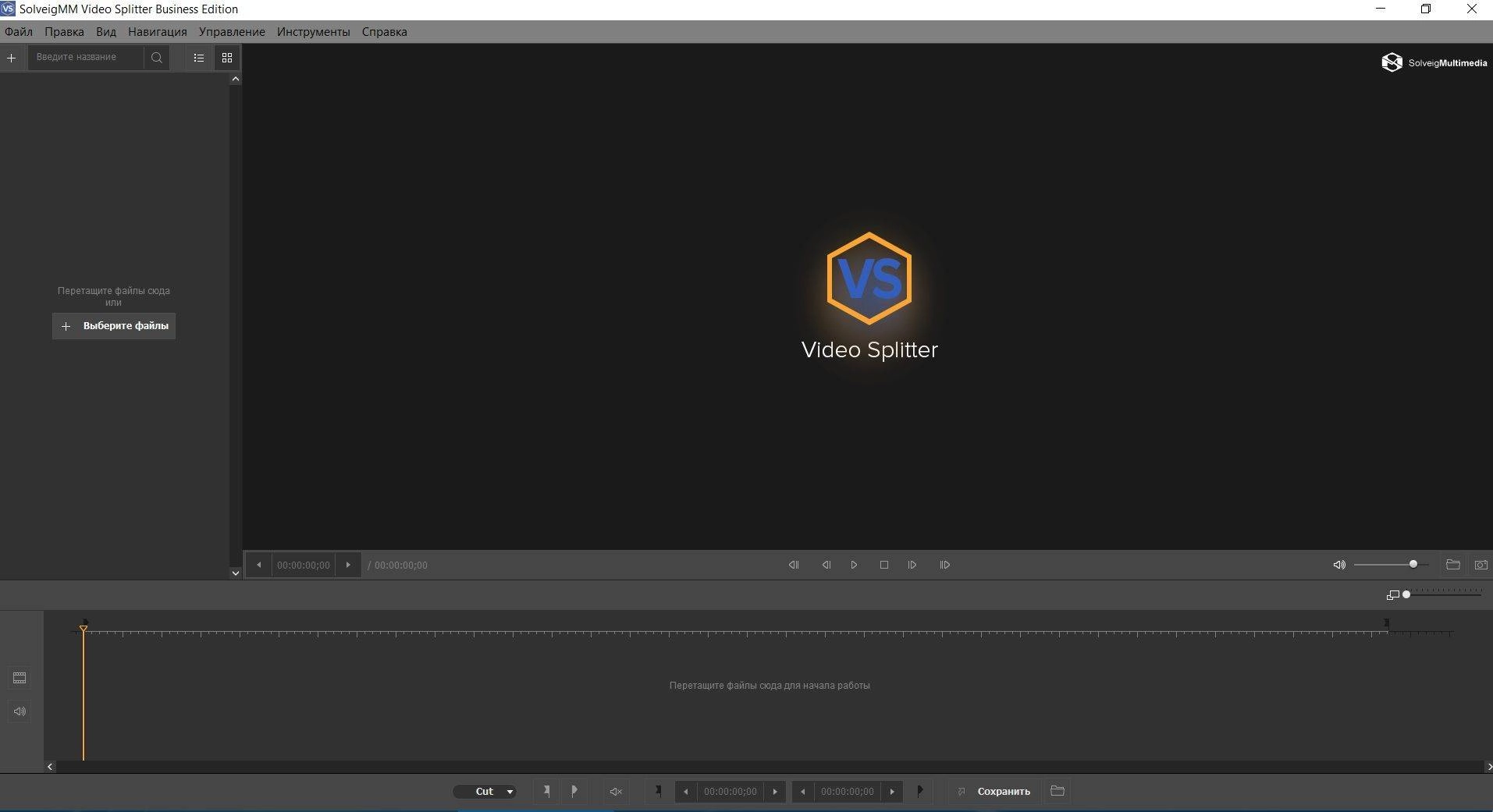Decrease the fragment start time
The width and height of the screenshot is (1493, 812).
click(686, 792)
